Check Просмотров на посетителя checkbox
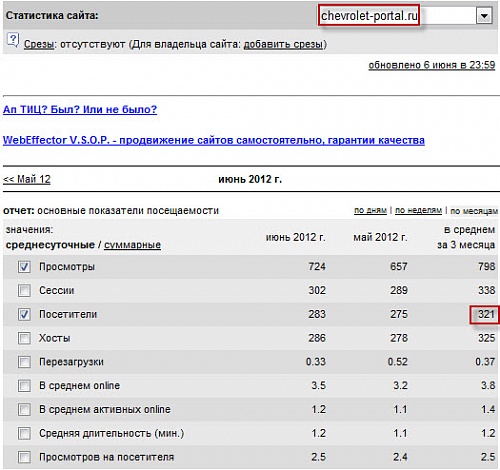The width and height of the screenshot is (500, 470). tap(24, 457)
